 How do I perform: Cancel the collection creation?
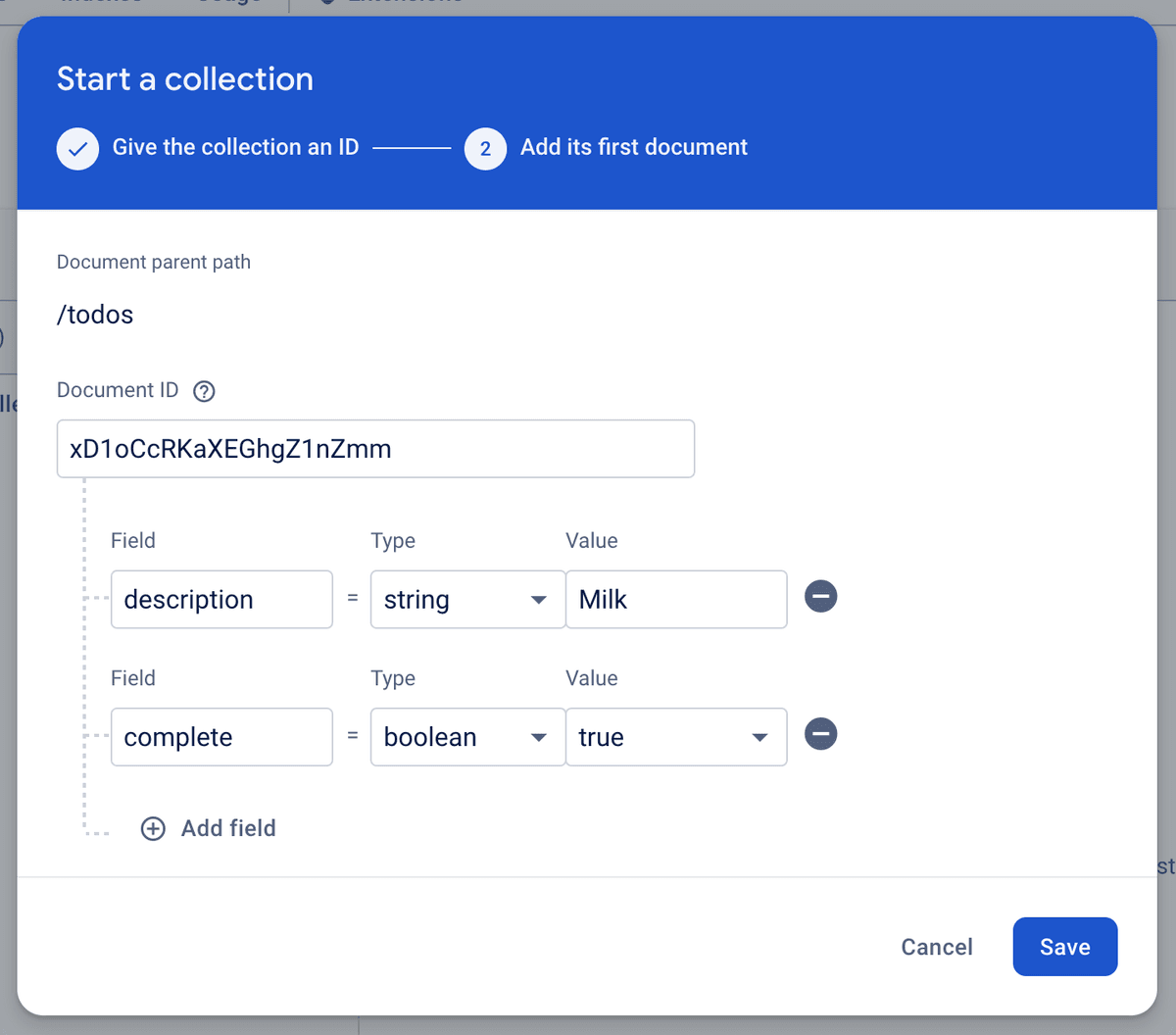[937, 947]
